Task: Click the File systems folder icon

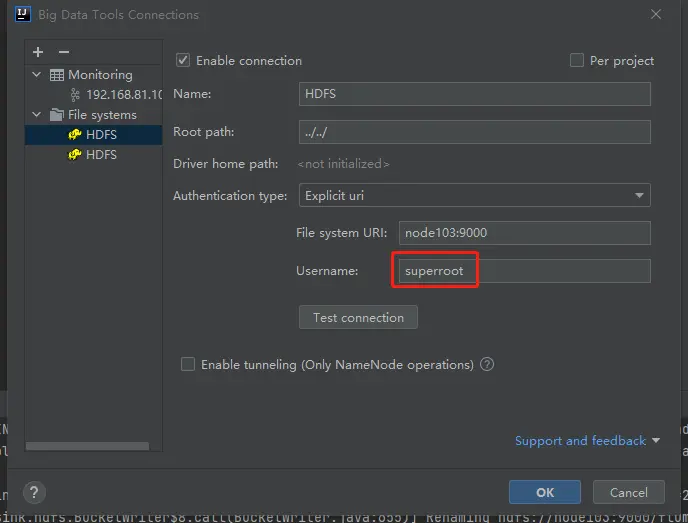Action: (57, 115)
